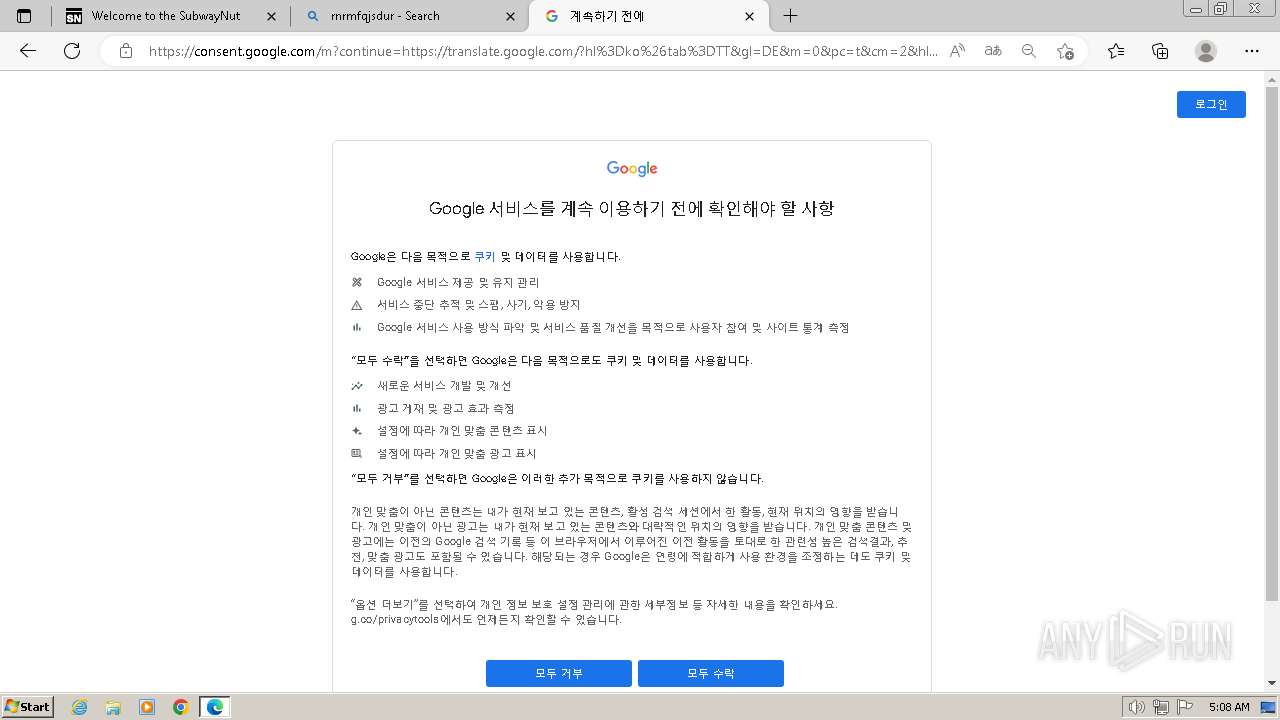View site information via the lock icon
This screenshot has width=1280, height=720.
tap(126, 51)
